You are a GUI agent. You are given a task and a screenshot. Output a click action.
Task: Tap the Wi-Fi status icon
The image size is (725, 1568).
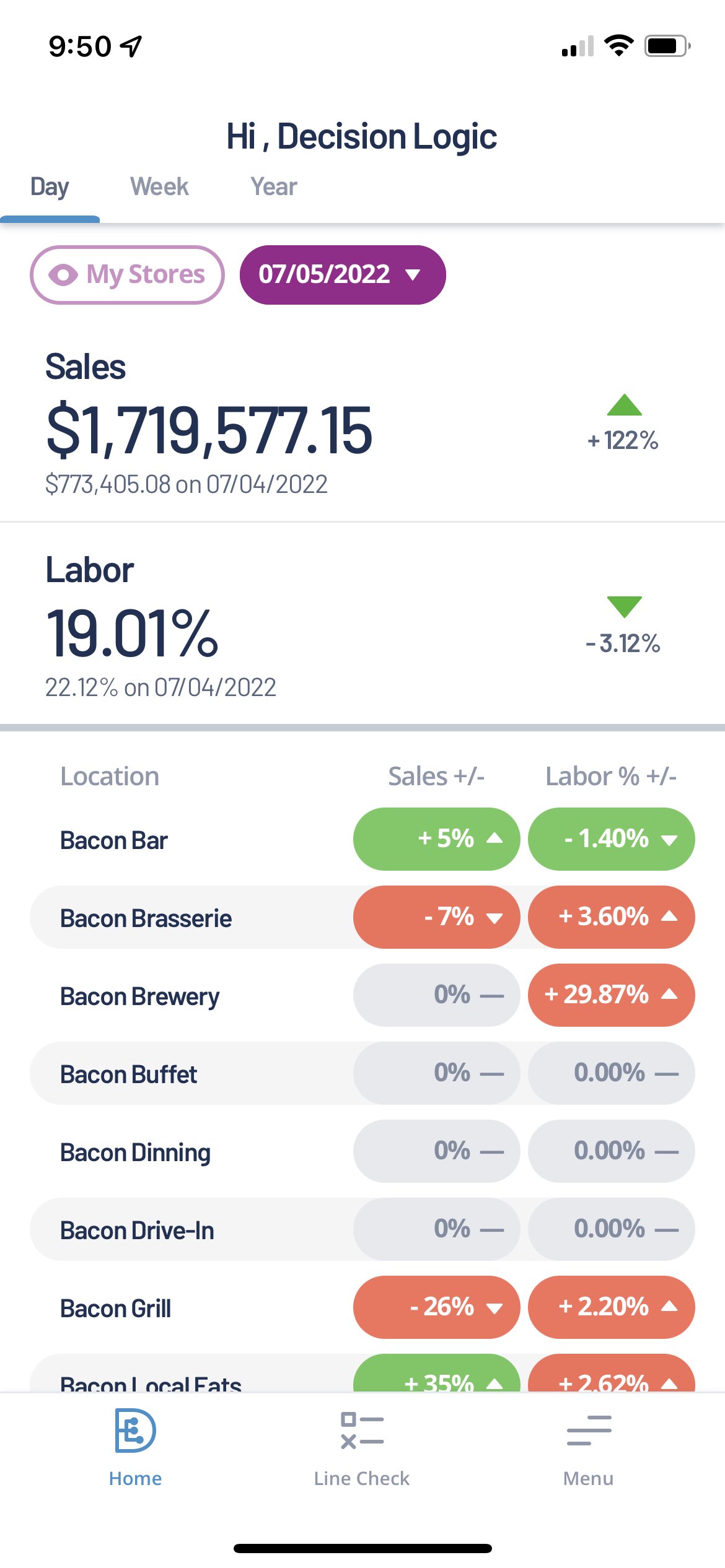pyautogui.click(x=618, y=46)
